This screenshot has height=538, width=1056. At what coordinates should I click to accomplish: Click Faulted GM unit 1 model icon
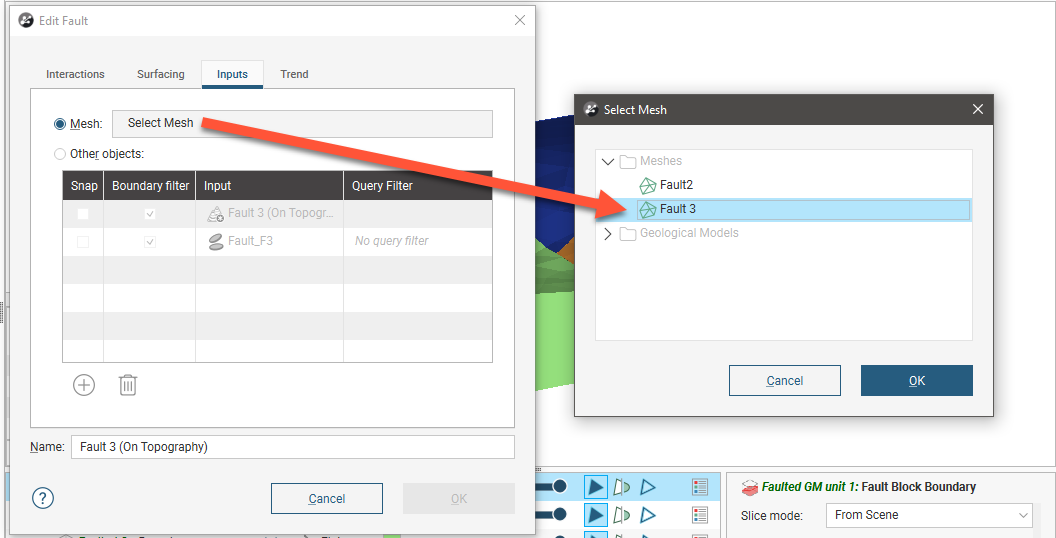[749, 487]
